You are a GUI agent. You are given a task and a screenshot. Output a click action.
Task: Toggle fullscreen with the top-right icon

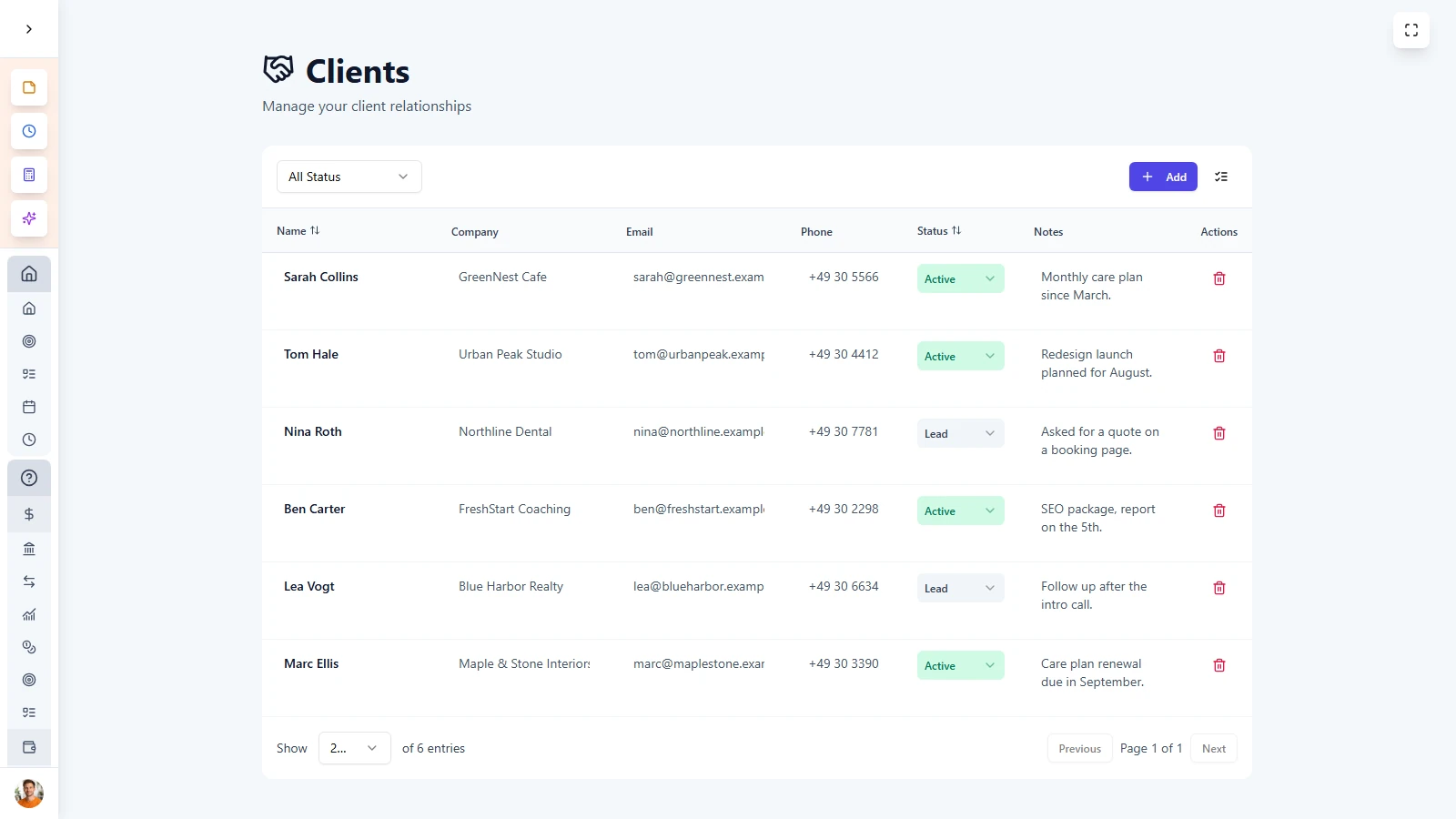point(1411,30)
